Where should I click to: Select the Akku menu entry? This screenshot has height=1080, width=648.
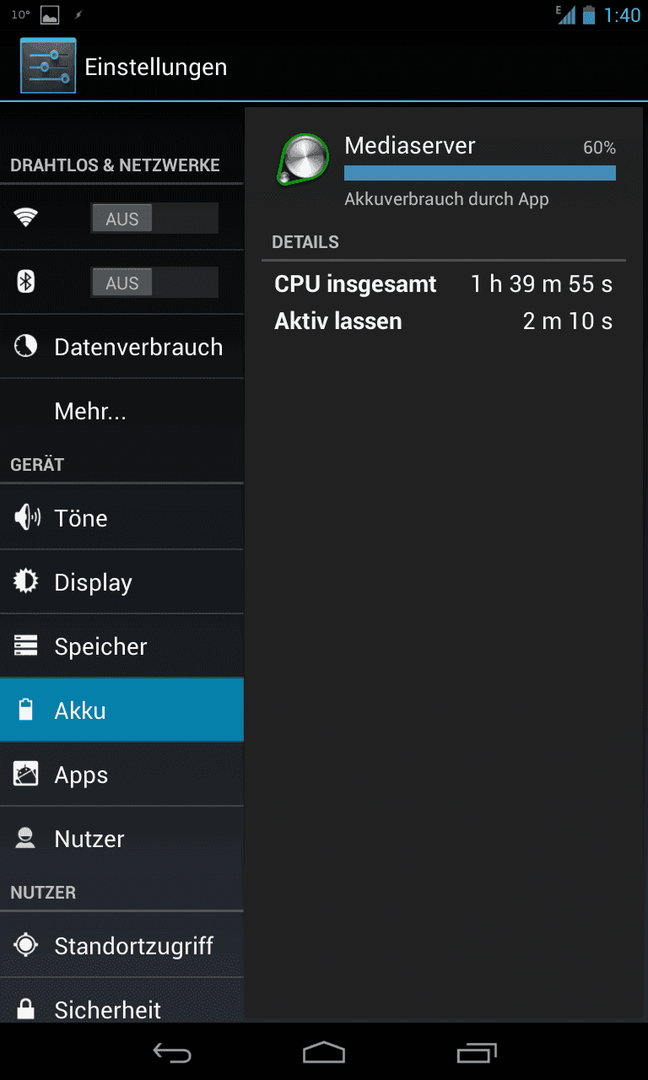[122, 710]
